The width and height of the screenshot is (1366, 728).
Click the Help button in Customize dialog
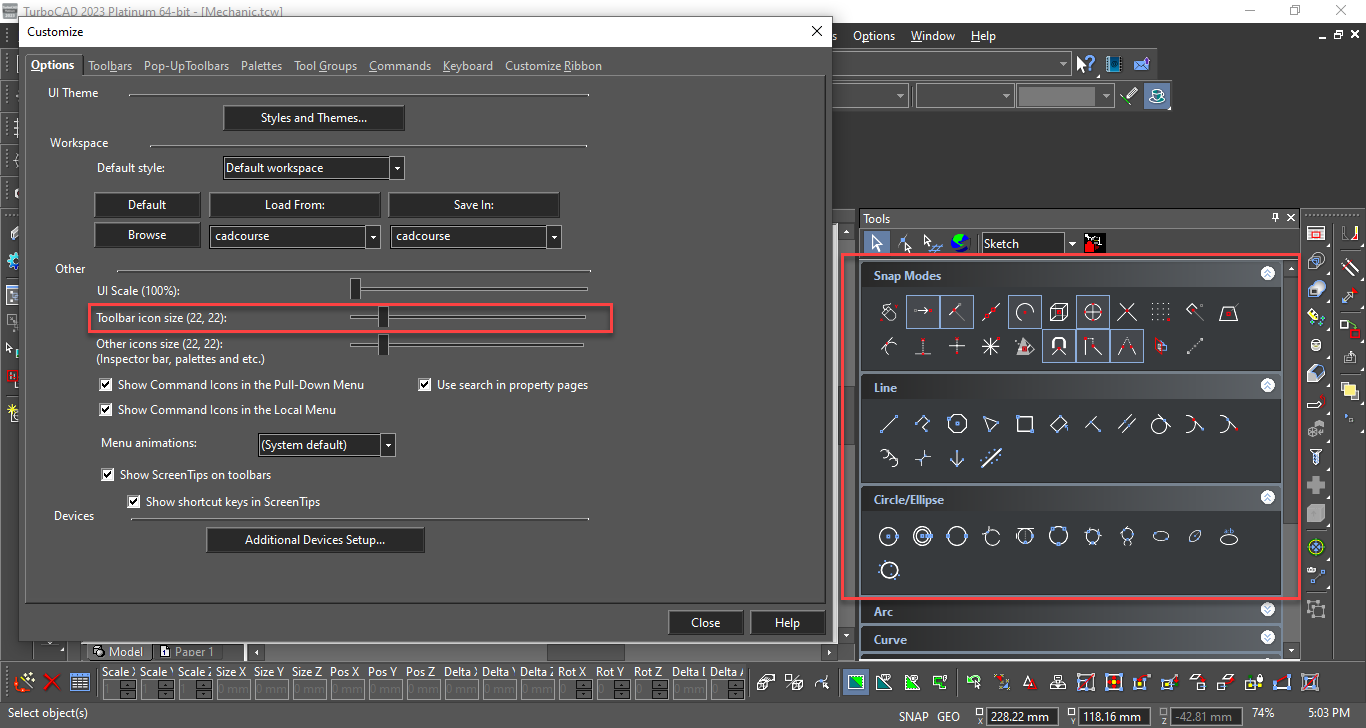(x=787, y=623)
